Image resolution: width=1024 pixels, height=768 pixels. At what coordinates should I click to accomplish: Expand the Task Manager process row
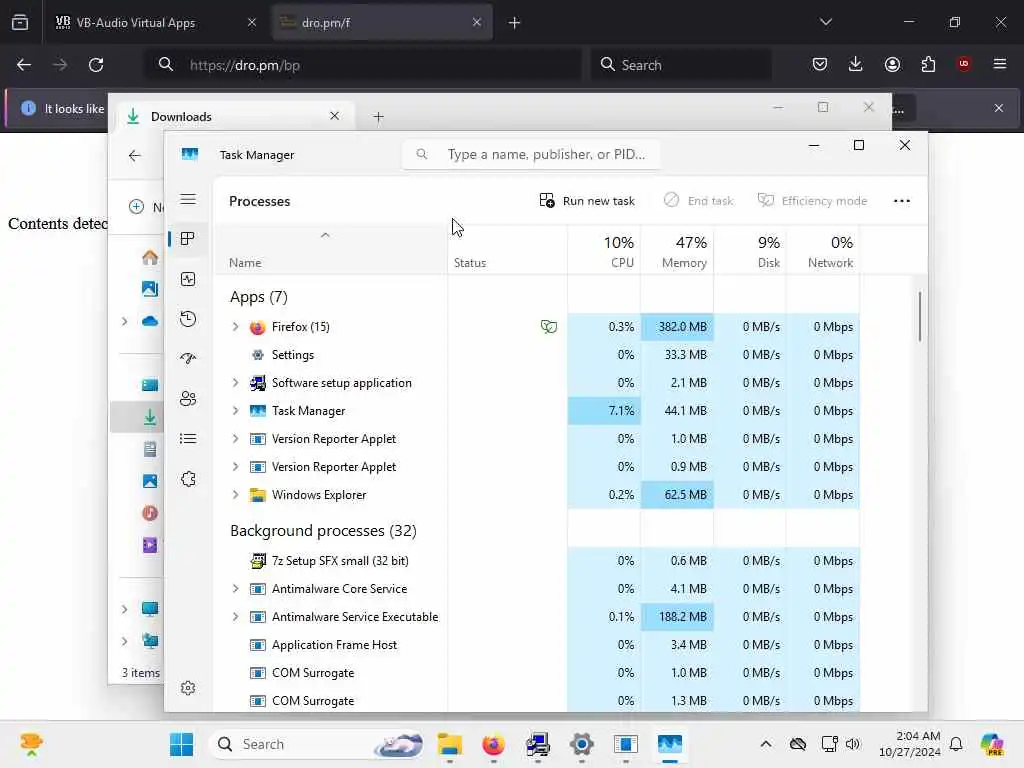tap(236, 411)
